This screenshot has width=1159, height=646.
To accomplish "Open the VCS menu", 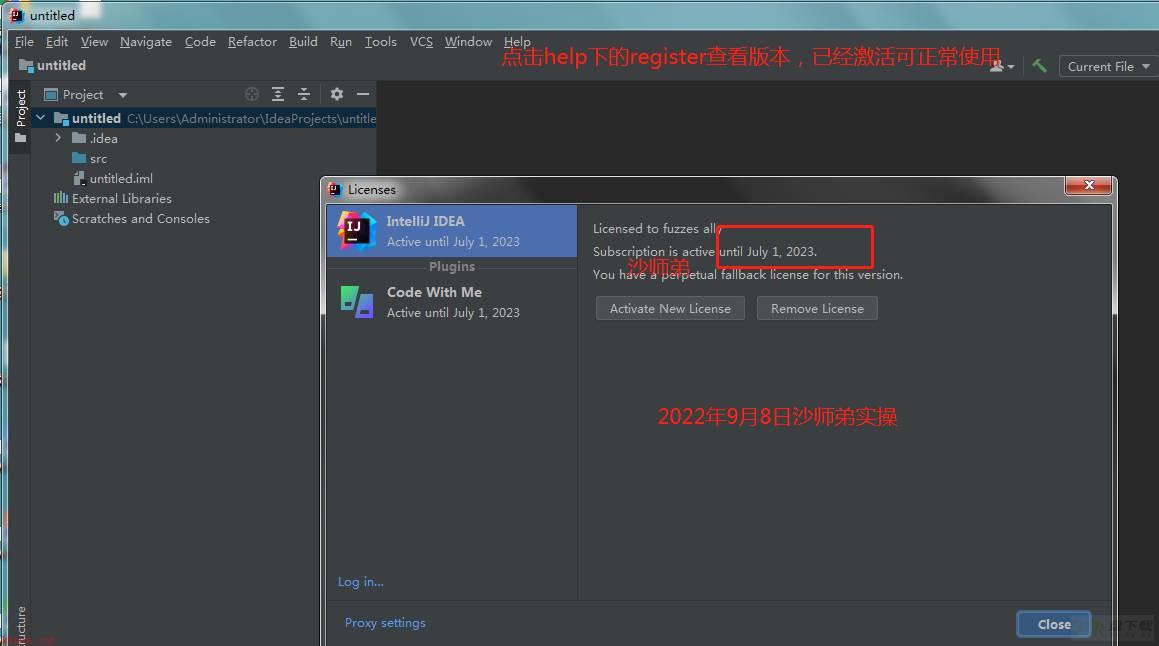I will tap(421, 42).
